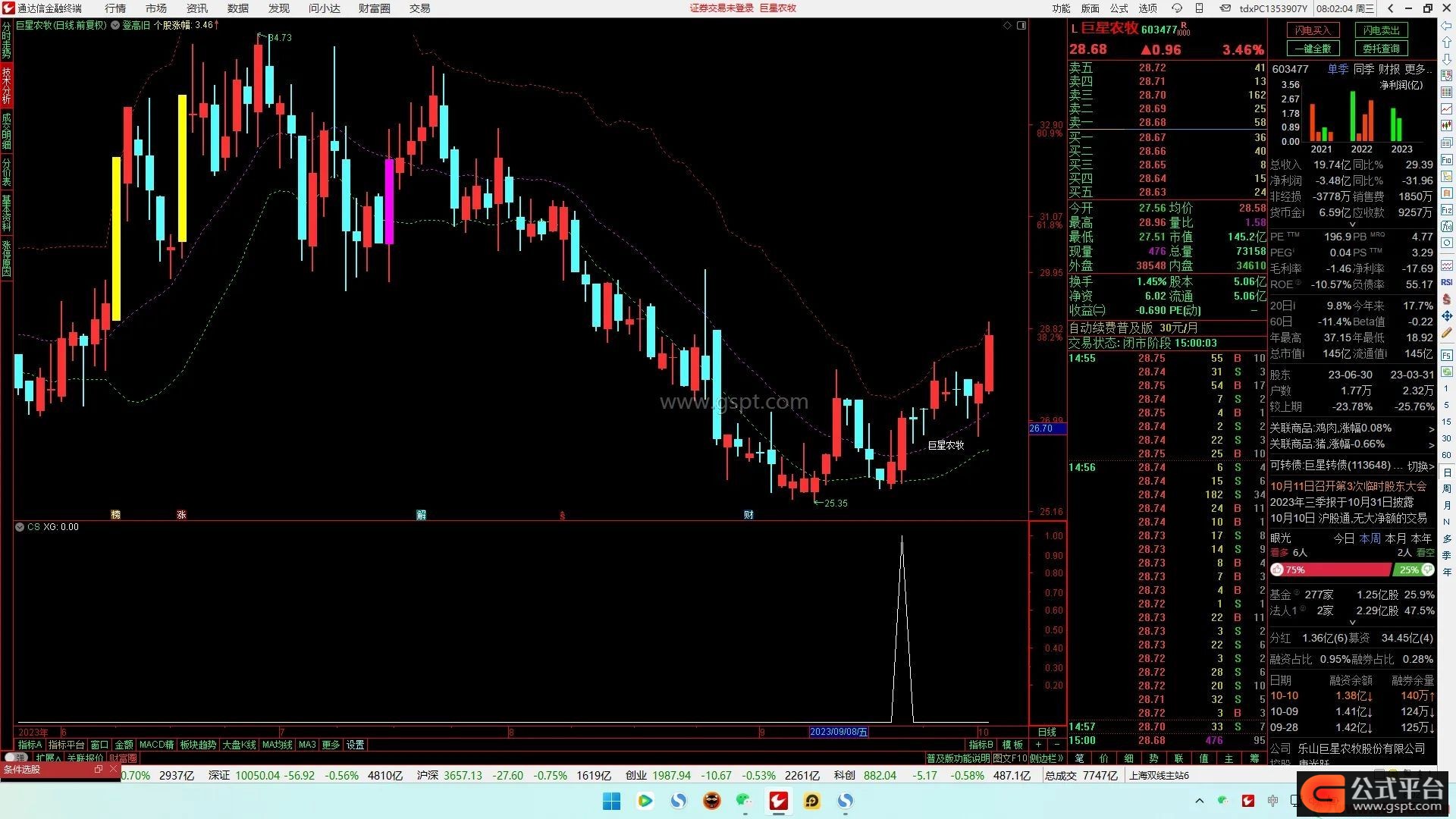Expand the sidebar via 侧边栏 button
1456x819 pixels.
pyautogui.click(x=1046, y=758)
